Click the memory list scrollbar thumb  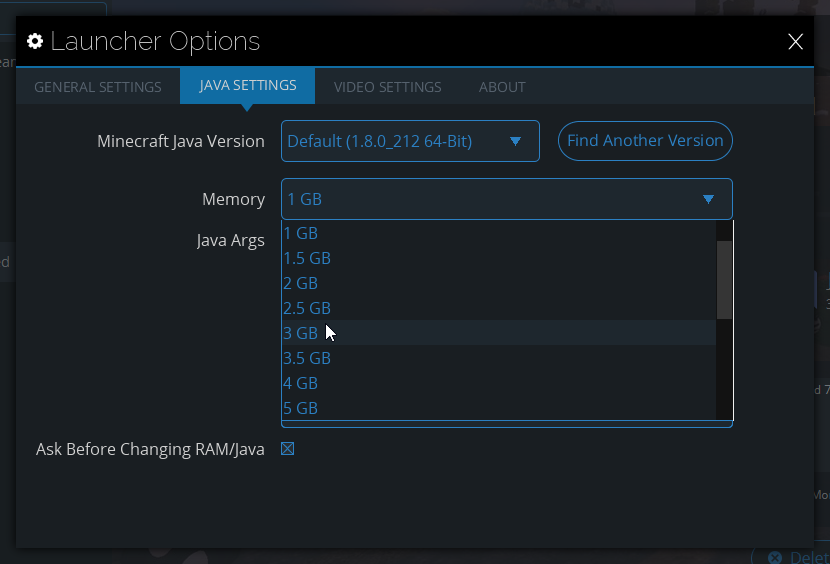click(724, 280)
